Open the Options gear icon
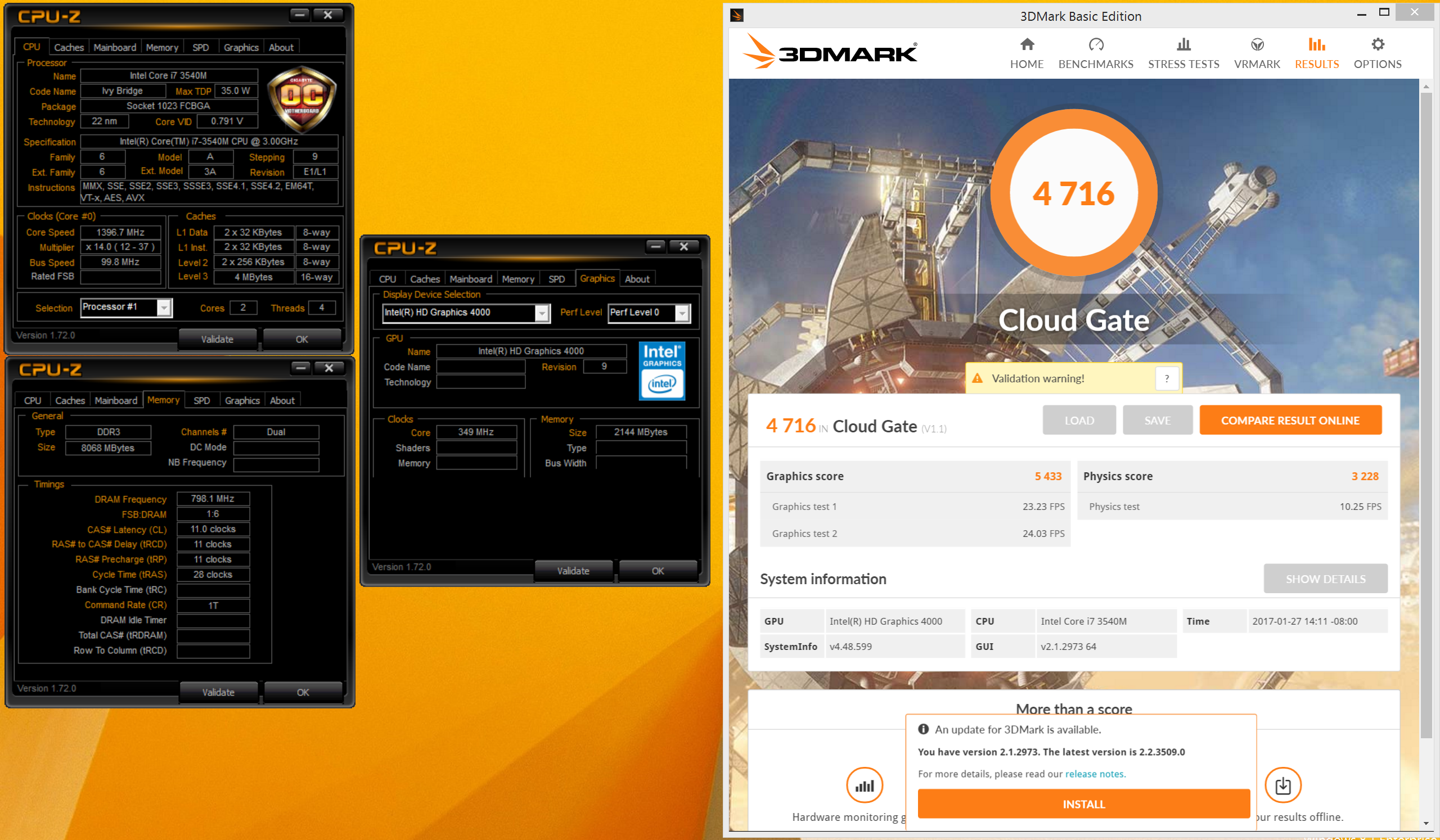1440x840 pixels. 1377,44
